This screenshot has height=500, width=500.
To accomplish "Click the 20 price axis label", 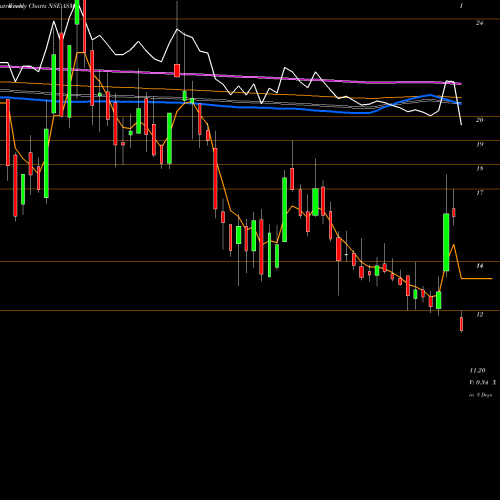I will click(x=479, y=120).
